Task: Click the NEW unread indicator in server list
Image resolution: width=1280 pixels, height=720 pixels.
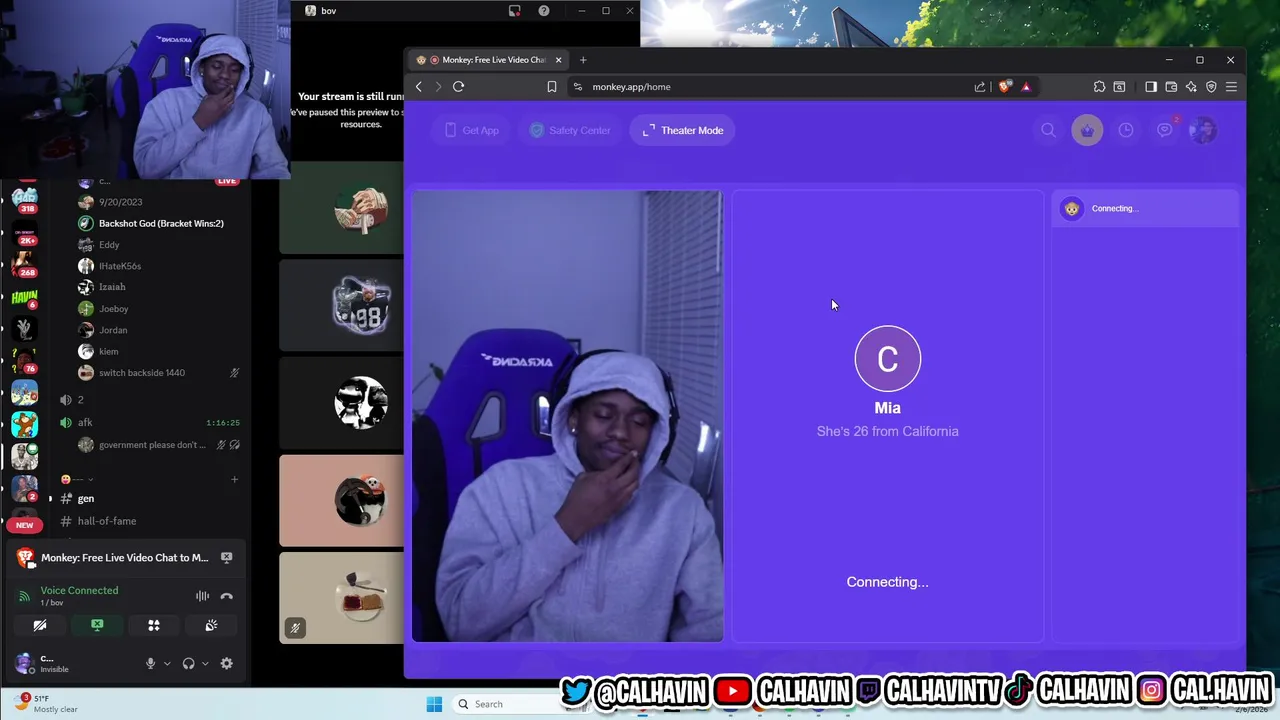Action: (24, 525)
